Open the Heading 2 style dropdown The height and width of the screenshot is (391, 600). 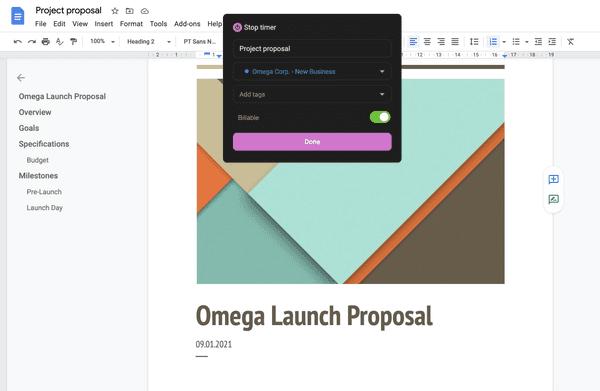point(148,41)
